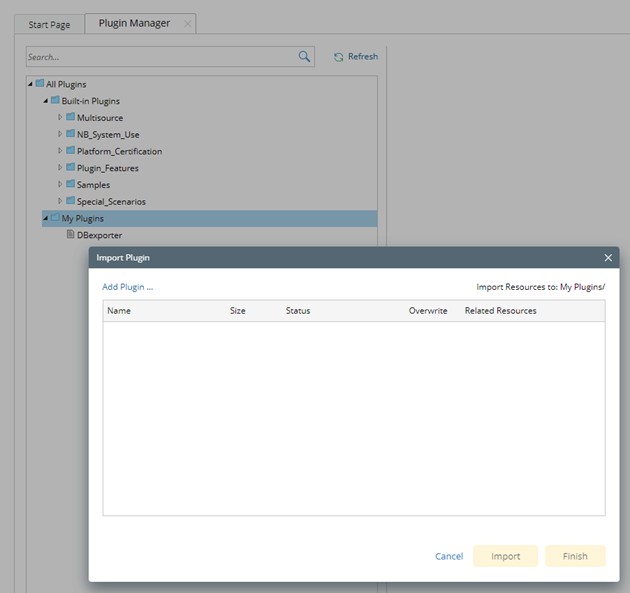Select the Plugin Manager tab
This screenshot has height=593, width=630.
click(x=134, y=23)
